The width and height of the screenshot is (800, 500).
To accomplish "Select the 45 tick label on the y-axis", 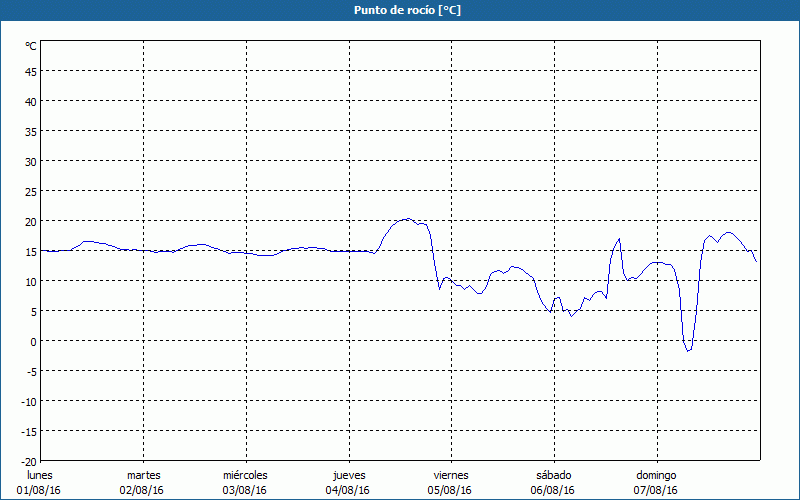I will coord(30,71).
